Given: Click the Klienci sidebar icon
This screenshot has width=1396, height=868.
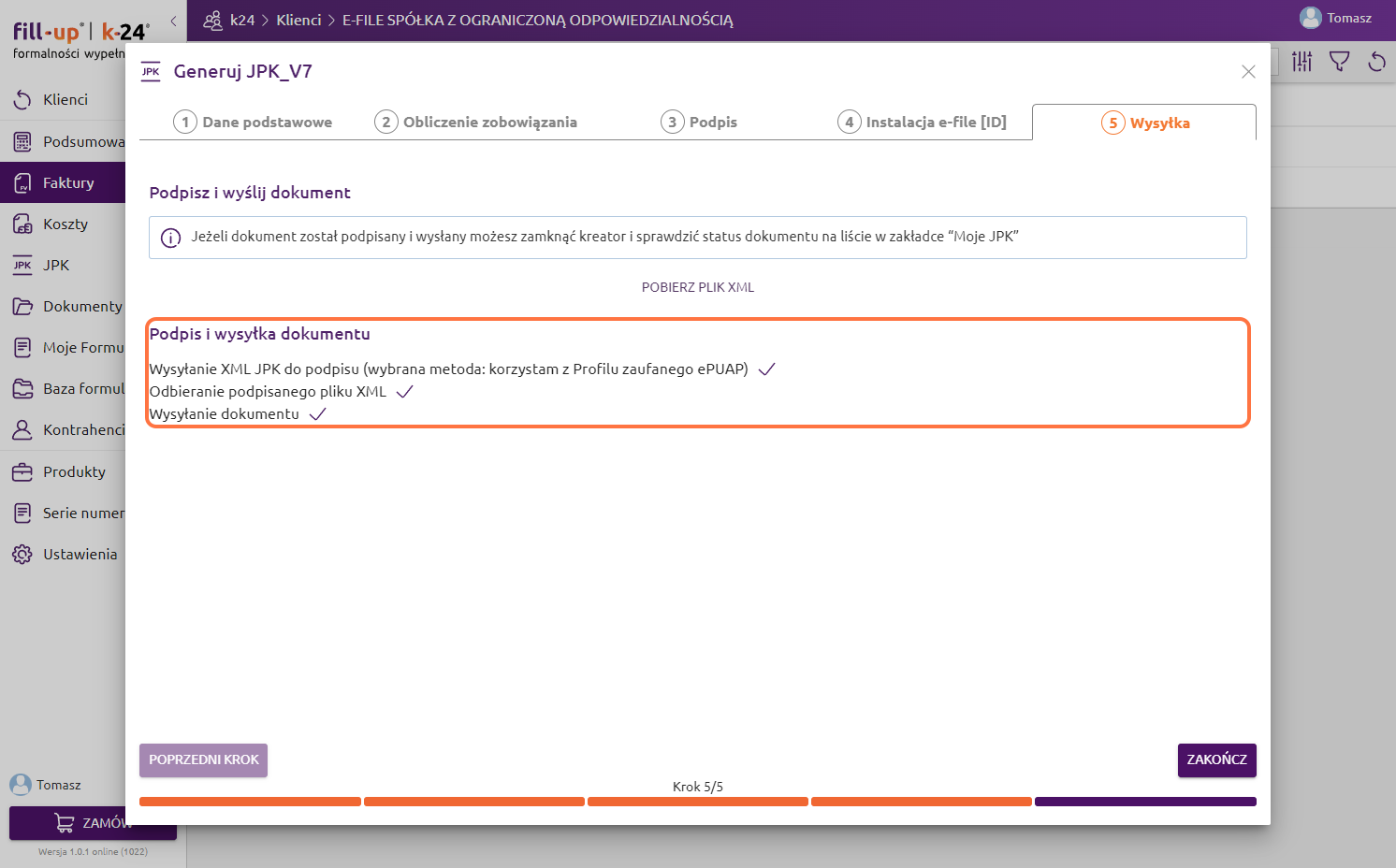Looking at the screenshot, I should tap(22, 100).
